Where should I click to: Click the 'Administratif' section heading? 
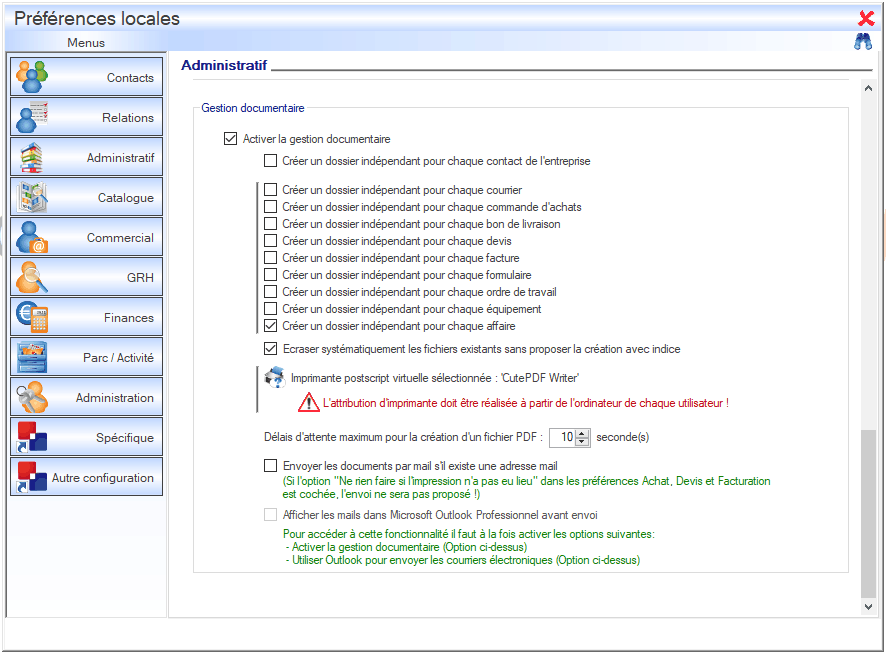pos(224,65)
